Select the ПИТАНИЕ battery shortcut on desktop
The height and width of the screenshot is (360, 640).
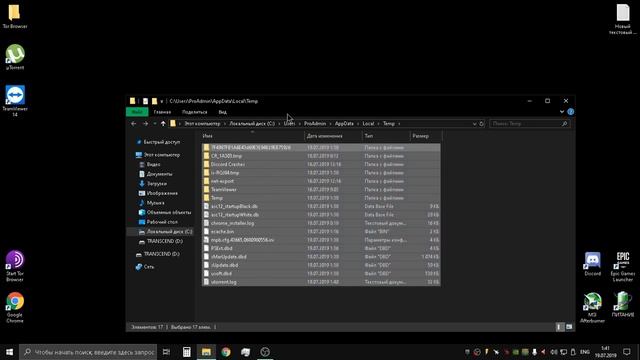click(x=623, y=305)
